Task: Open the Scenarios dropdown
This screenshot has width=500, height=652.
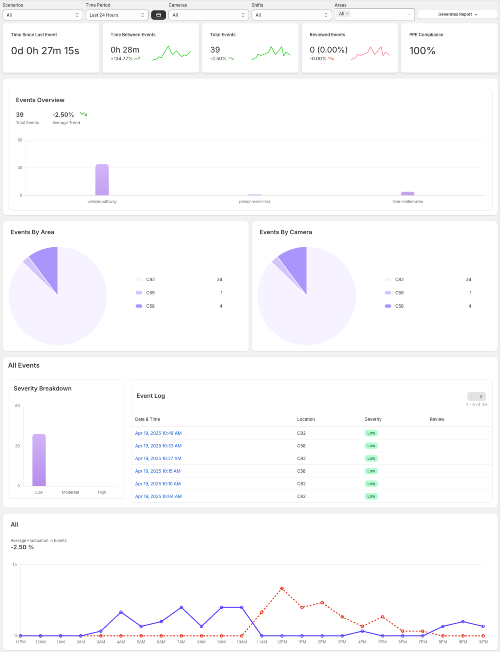Action: 42,15
